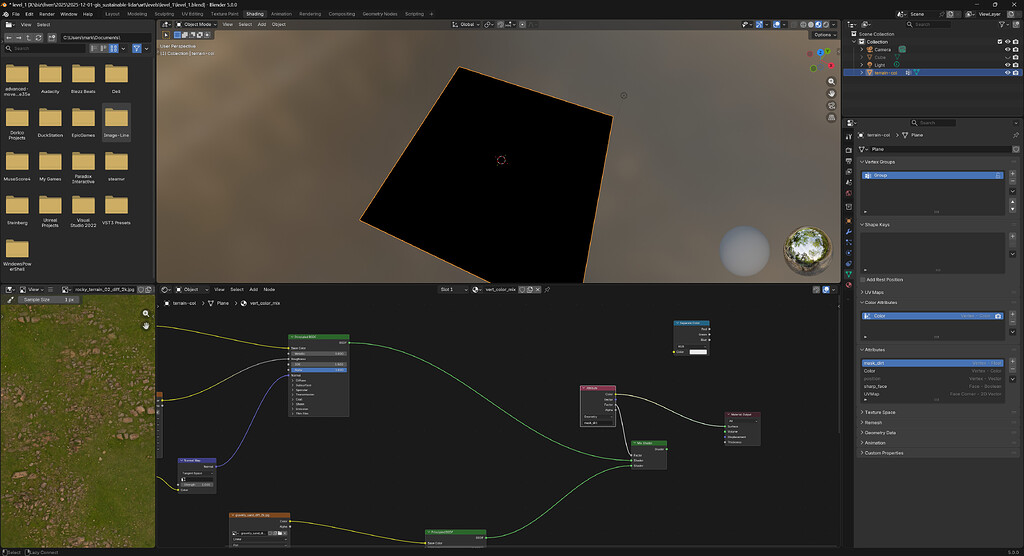Create new folder in file browser
The width and height of the screenshot is (1024, 556).
coord(52,38)
